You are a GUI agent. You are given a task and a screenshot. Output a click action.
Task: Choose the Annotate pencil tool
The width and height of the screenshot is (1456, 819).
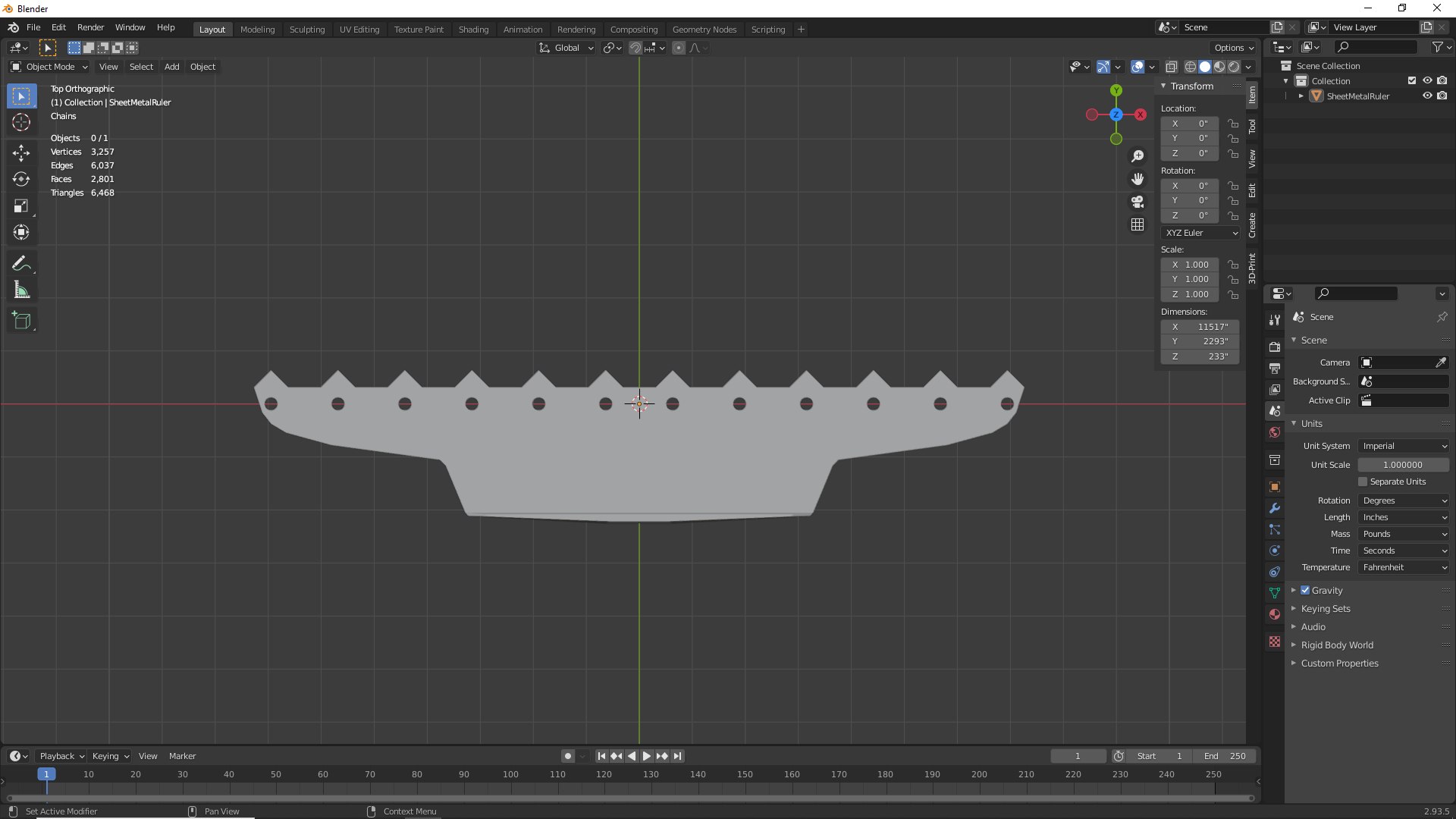pyautogui.click(x=21, y=263)
